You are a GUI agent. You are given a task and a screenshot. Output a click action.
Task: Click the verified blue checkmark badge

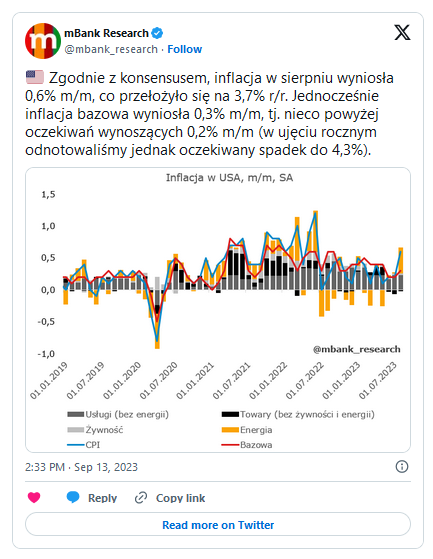click(157, 33)
